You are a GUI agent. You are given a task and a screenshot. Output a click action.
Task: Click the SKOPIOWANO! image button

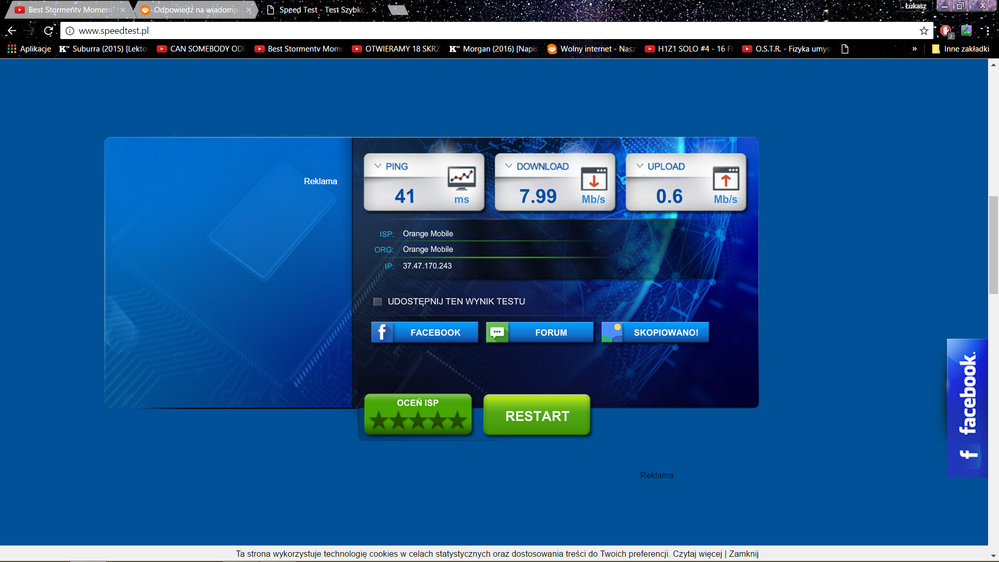(655, 332)
